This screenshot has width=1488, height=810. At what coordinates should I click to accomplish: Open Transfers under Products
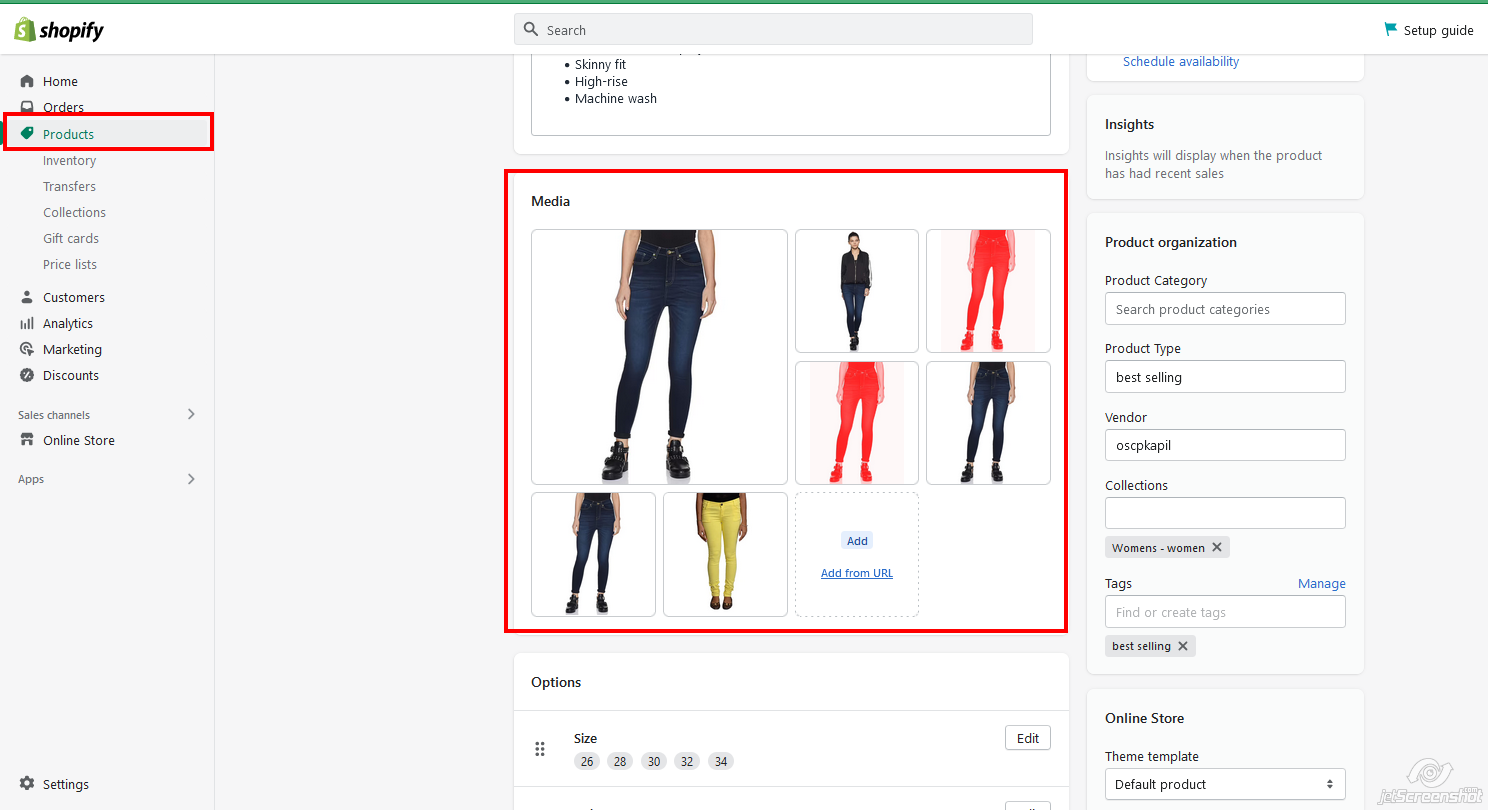[x=70, y=186]
